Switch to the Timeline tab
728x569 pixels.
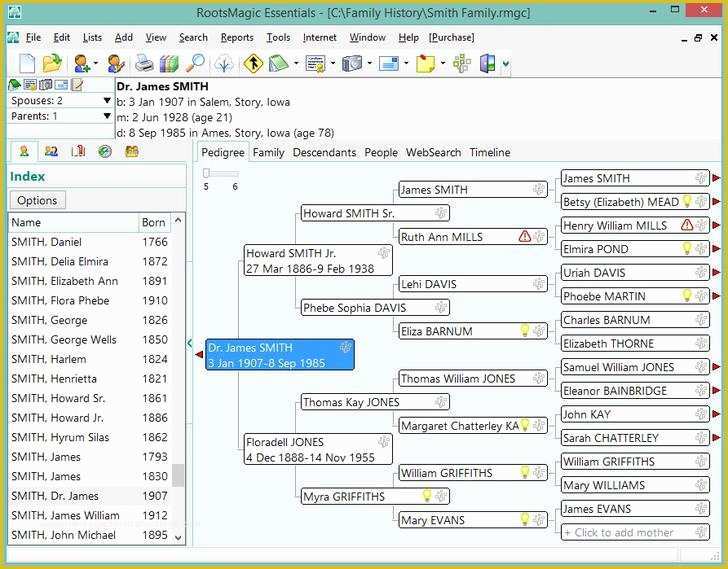[490, 153]
